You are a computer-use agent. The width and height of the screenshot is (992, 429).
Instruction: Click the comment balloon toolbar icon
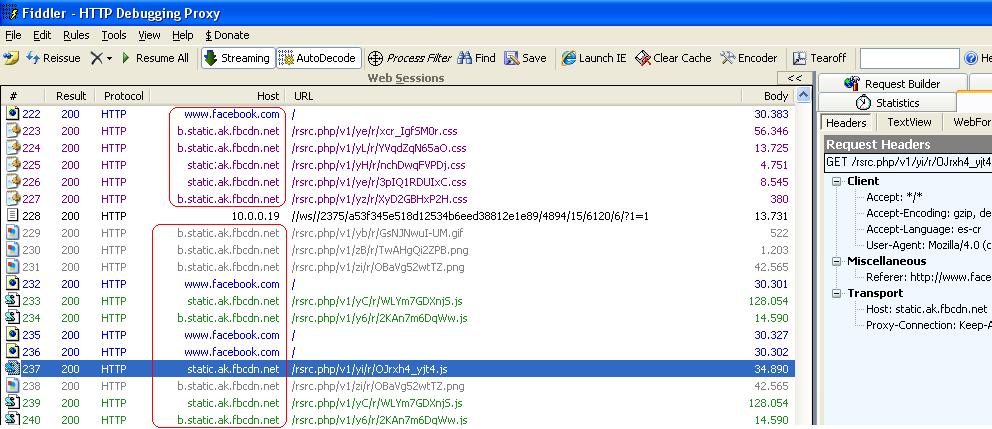pyautogui.click(x=11, y=58)
